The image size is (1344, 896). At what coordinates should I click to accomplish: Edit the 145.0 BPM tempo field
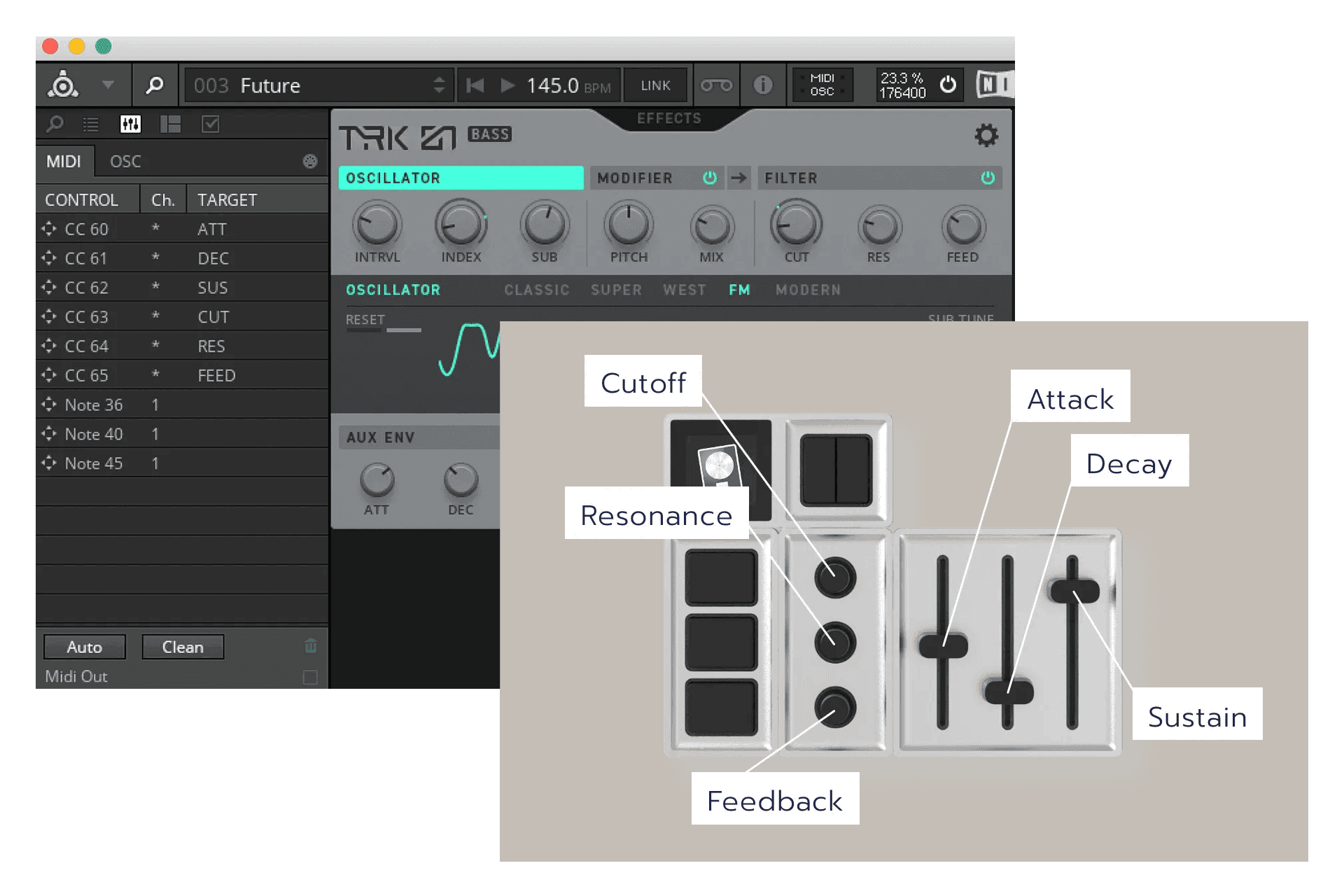[x=568, y=86]
